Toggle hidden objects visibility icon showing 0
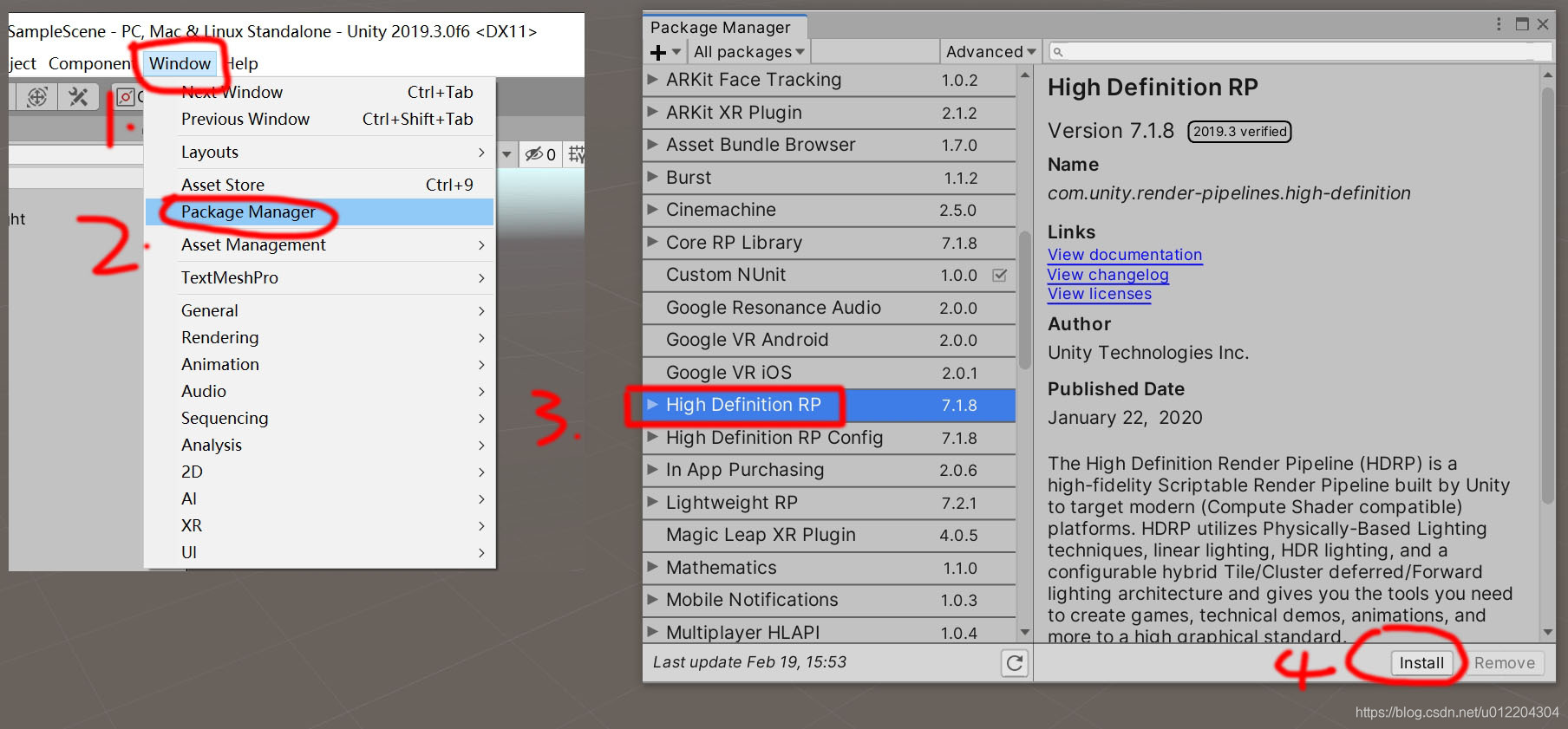Image resolution: width=1568 pixels, height=729 pixels. (x=540, y=154)
